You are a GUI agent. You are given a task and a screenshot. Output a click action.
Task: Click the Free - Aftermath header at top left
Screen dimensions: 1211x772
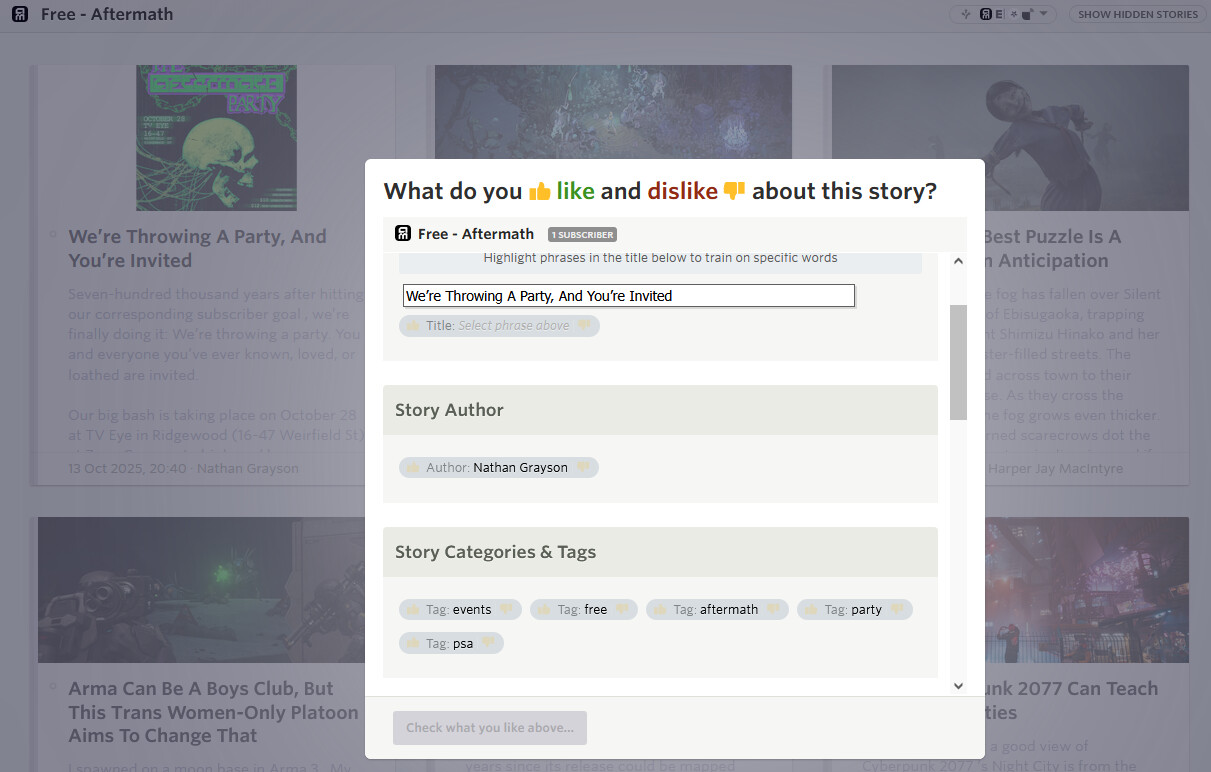click(106, 14)
